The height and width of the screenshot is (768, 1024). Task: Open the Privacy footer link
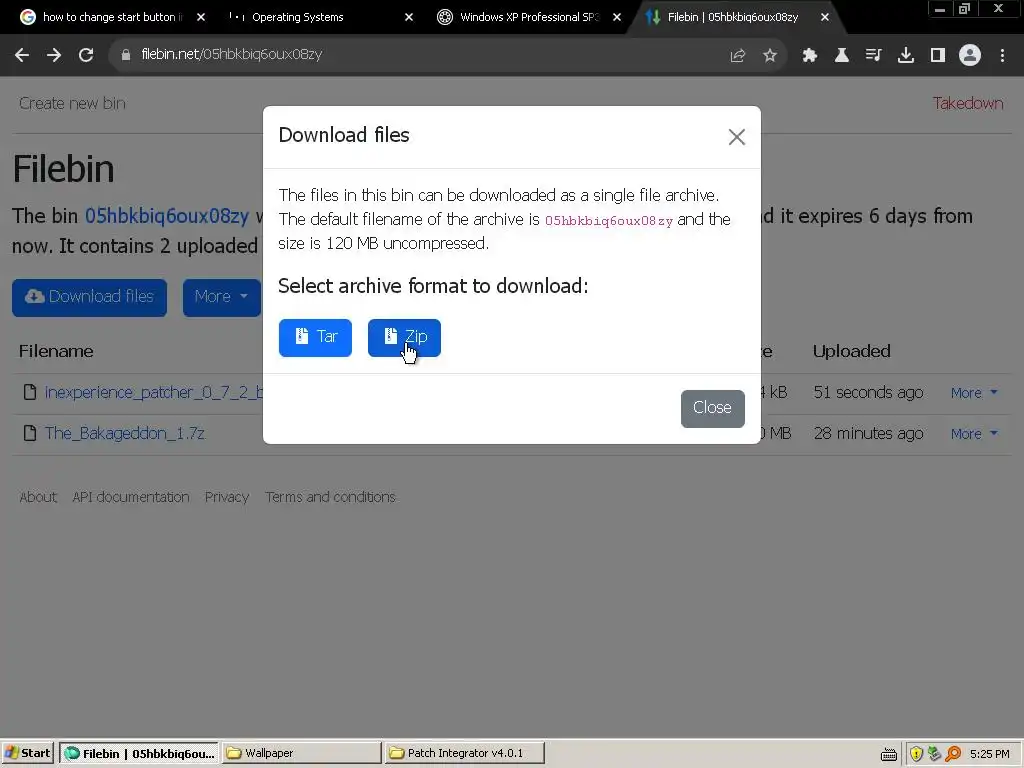[x=227, y=497]
